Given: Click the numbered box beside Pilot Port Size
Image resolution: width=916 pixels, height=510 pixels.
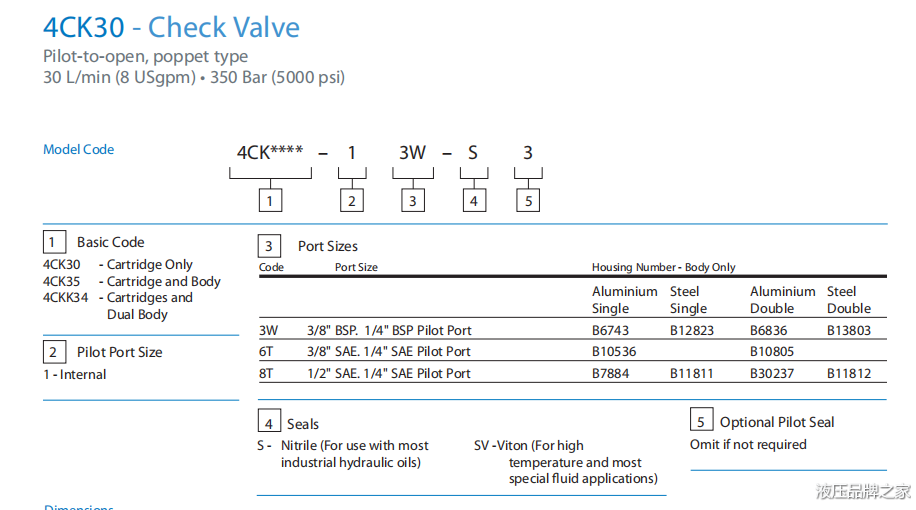Looking at the screenshot, I should [55, 352].
